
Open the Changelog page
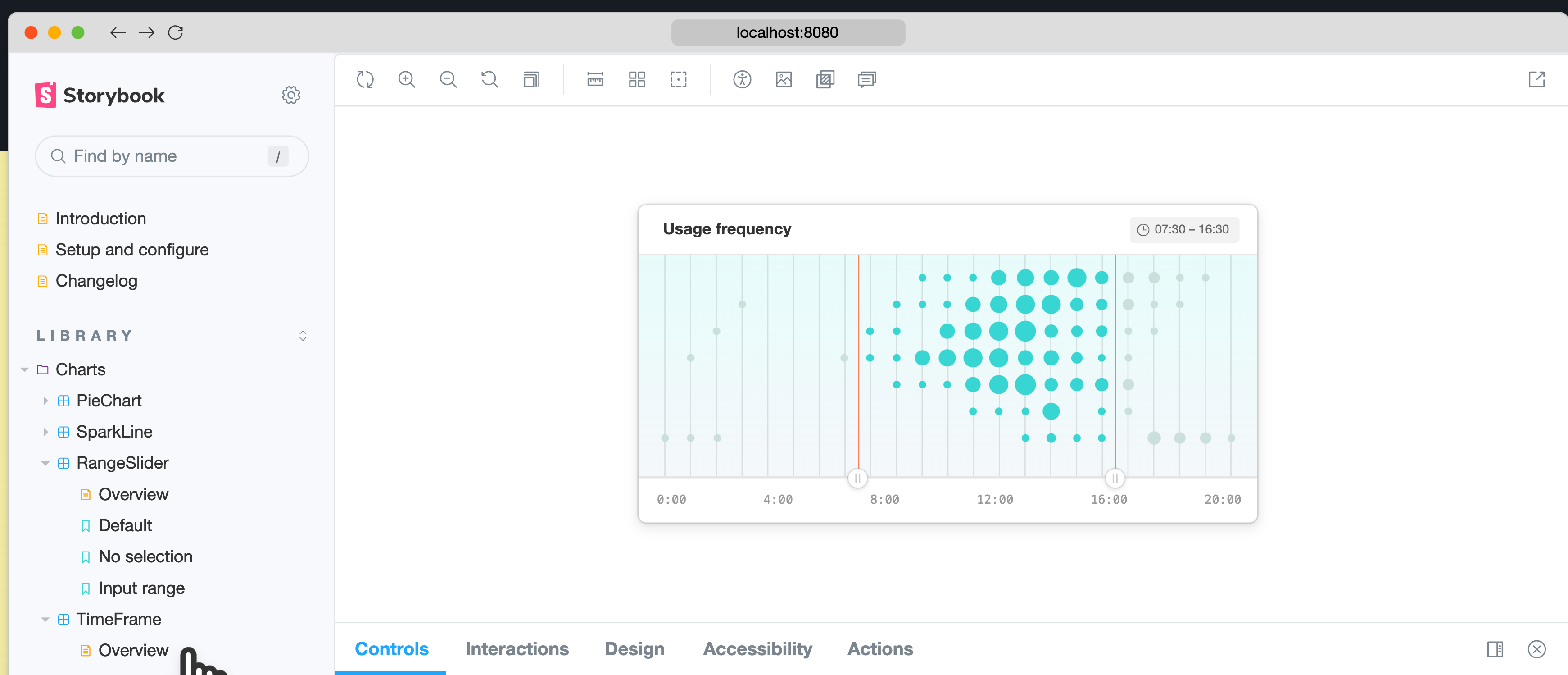[x=96, y=281]
